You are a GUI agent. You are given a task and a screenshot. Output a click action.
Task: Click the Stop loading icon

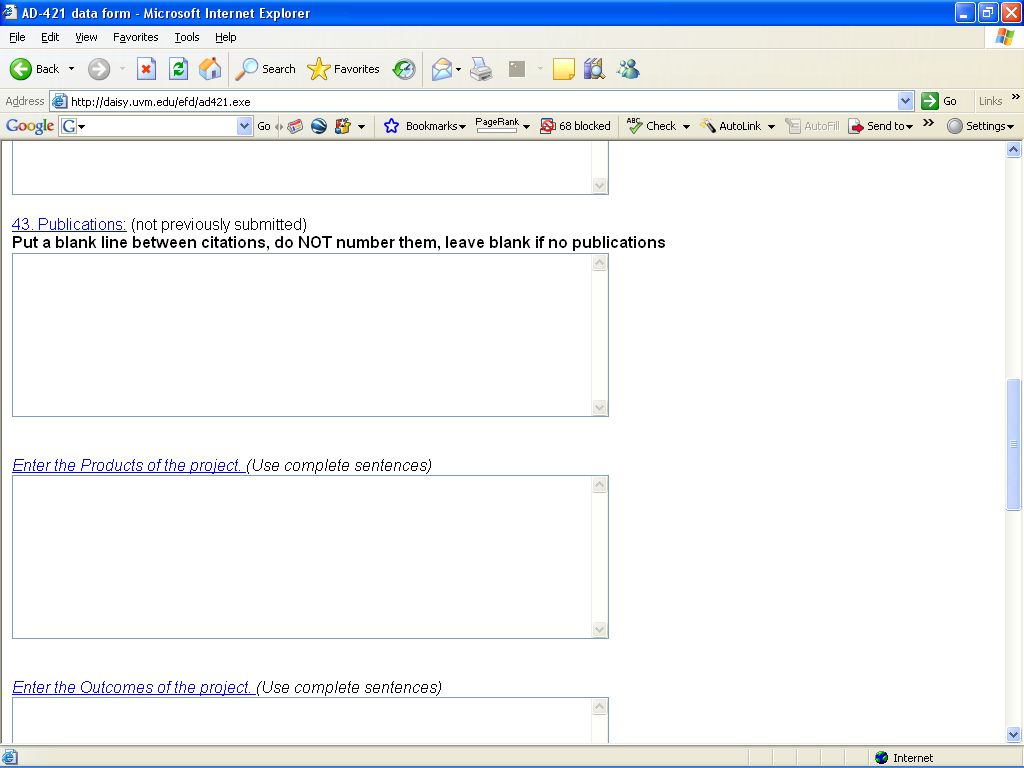tap(146, 69)
